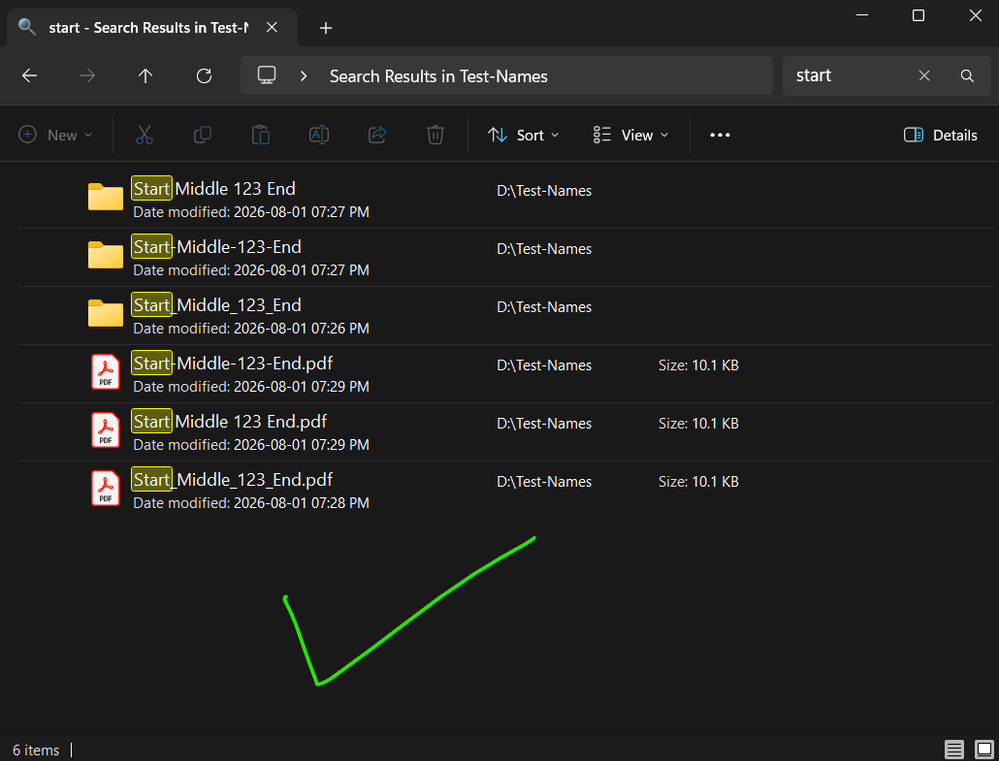
Task: Click folder icon of 'Start_Middle_123_End'
Action: point(105,313)
